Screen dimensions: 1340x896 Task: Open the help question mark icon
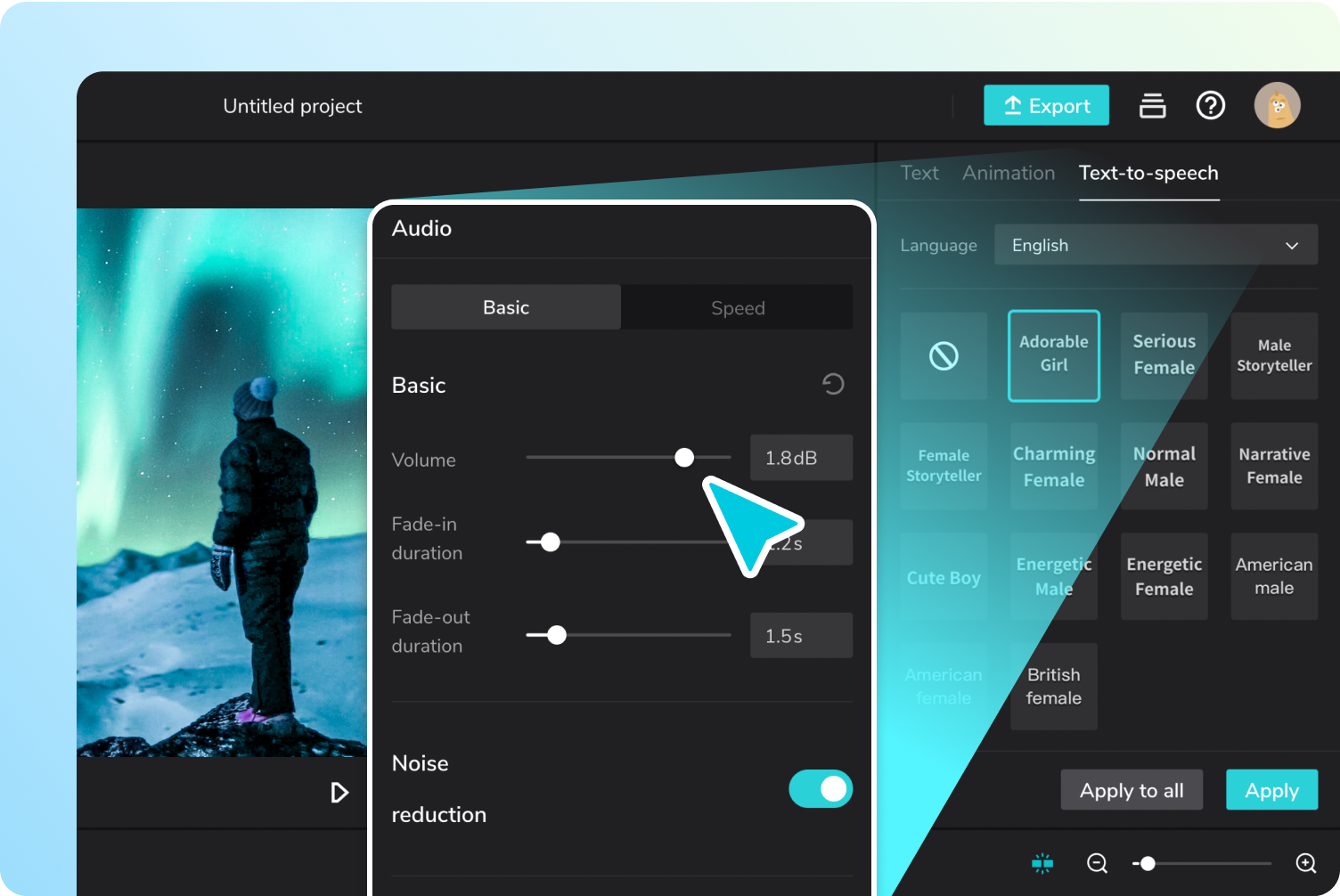[1210, 106]
